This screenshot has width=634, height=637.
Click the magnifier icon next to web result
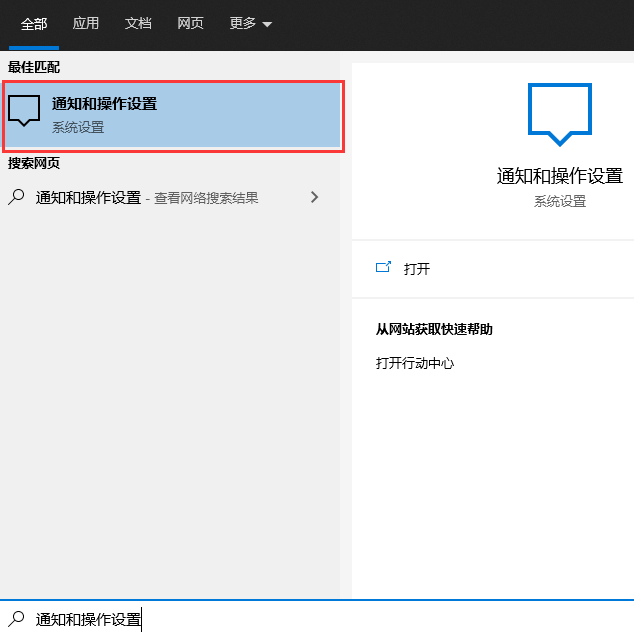(16, 197)
